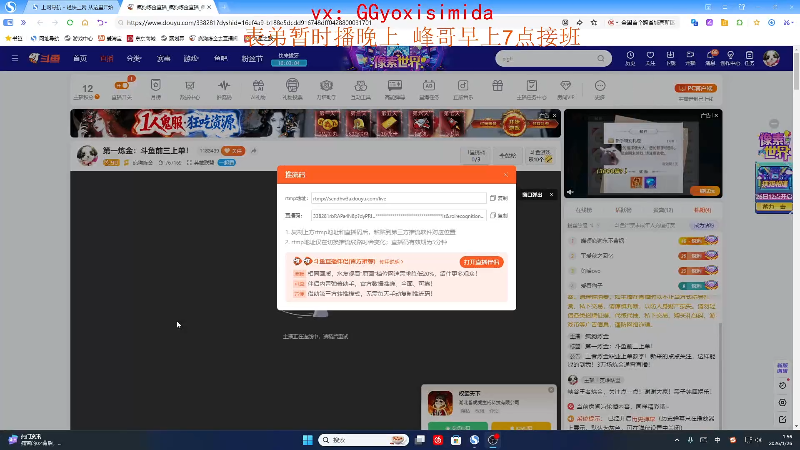Open the gift box toolbar icon
Viewport: 800px width, 450px height.
(497, 86)
